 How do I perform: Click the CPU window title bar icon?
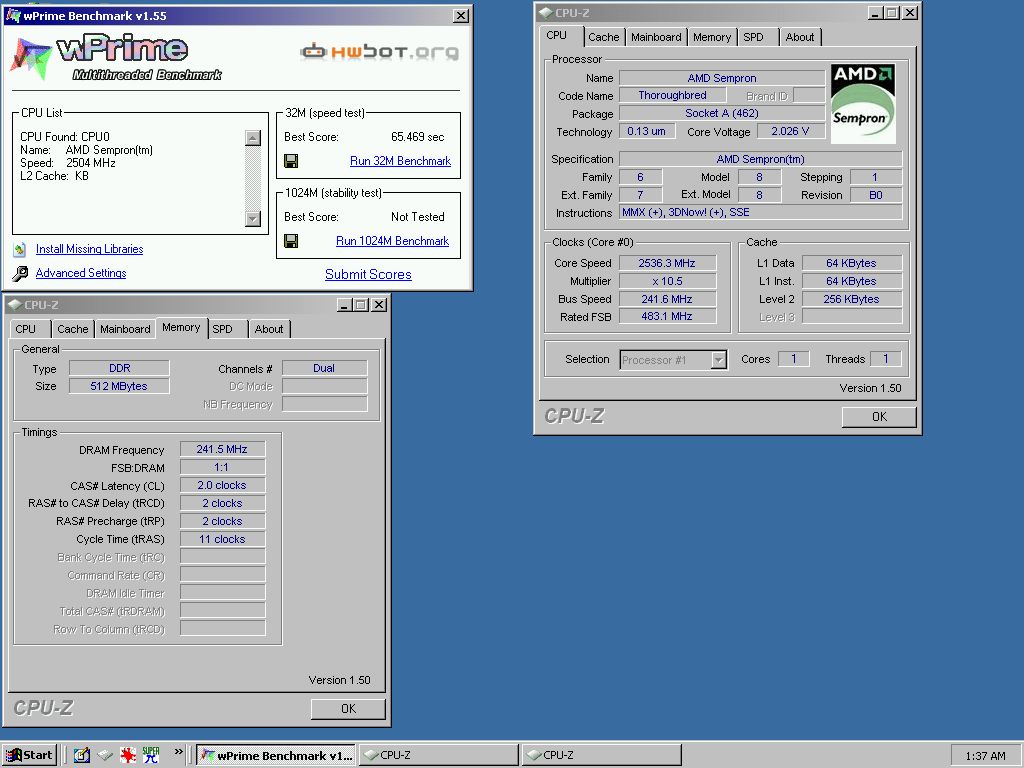pyautogui.click(x=546, y=12)
